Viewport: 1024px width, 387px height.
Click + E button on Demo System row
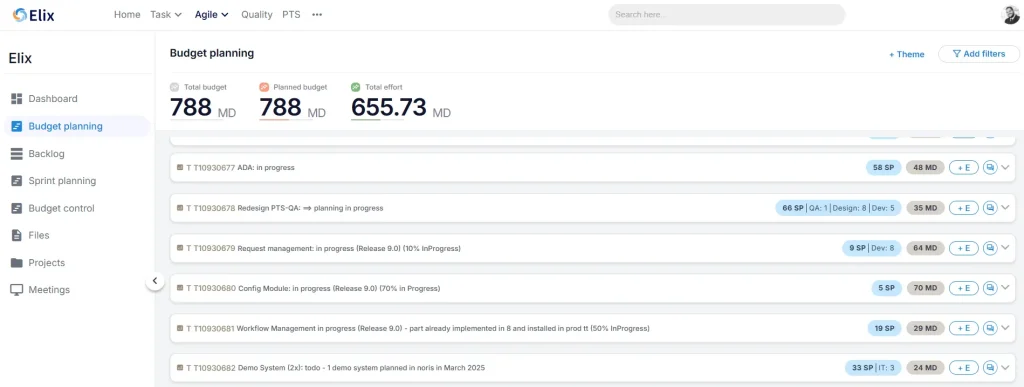click(963, 368)
